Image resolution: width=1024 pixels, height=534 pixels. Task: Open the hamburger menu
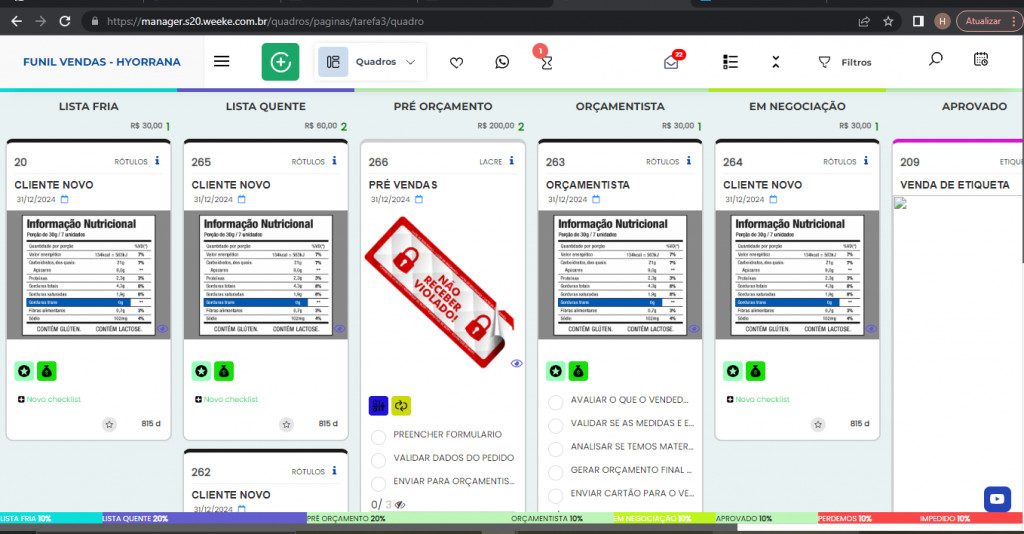coord(222,62)
